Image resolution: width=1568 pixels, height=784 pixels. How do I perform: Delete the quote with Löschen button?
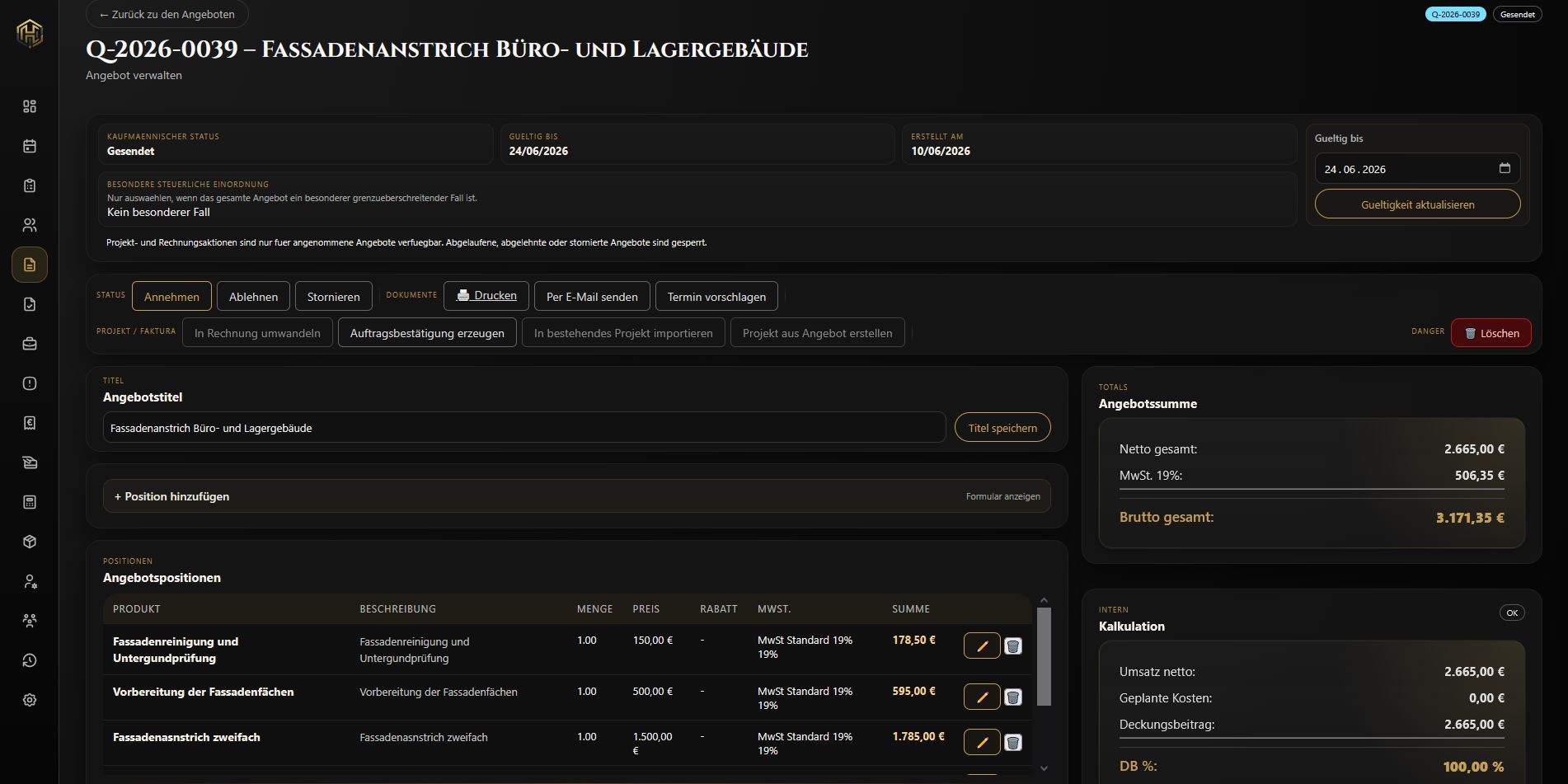pyautogui.click(x=1491, y=333)
